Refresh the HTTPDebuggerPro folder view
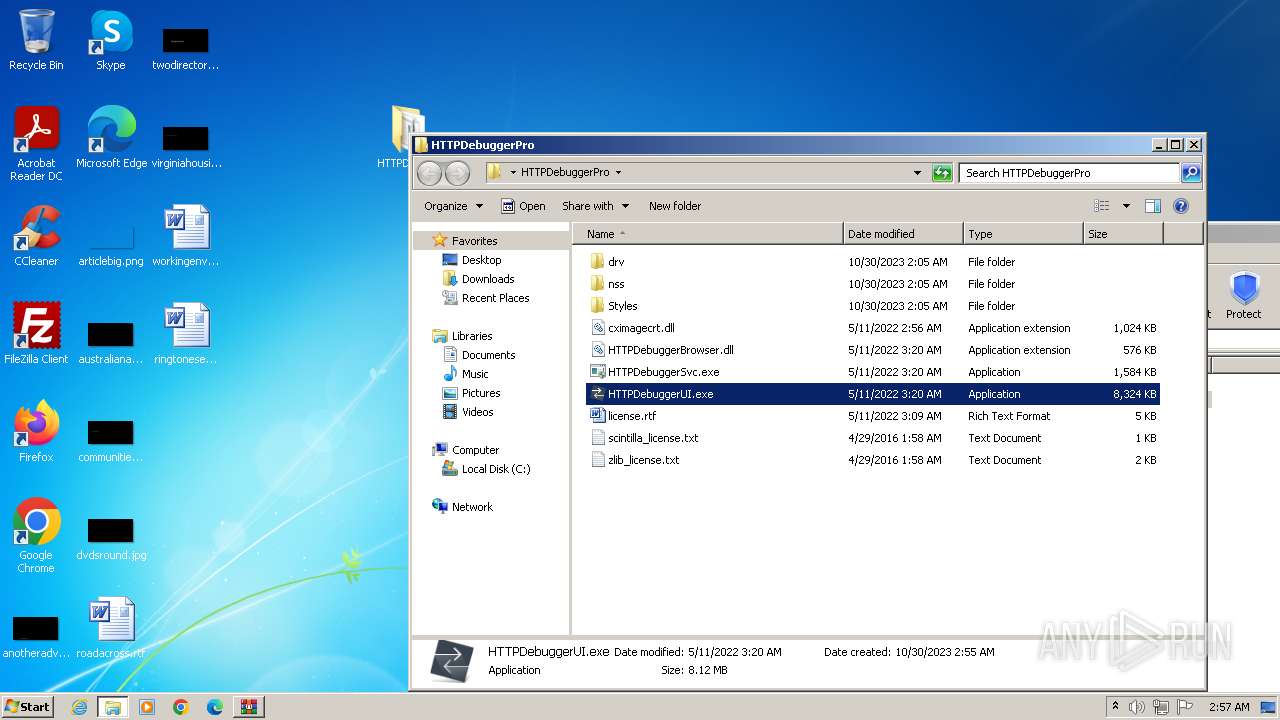1280x720 pixels. coord(942,173)
